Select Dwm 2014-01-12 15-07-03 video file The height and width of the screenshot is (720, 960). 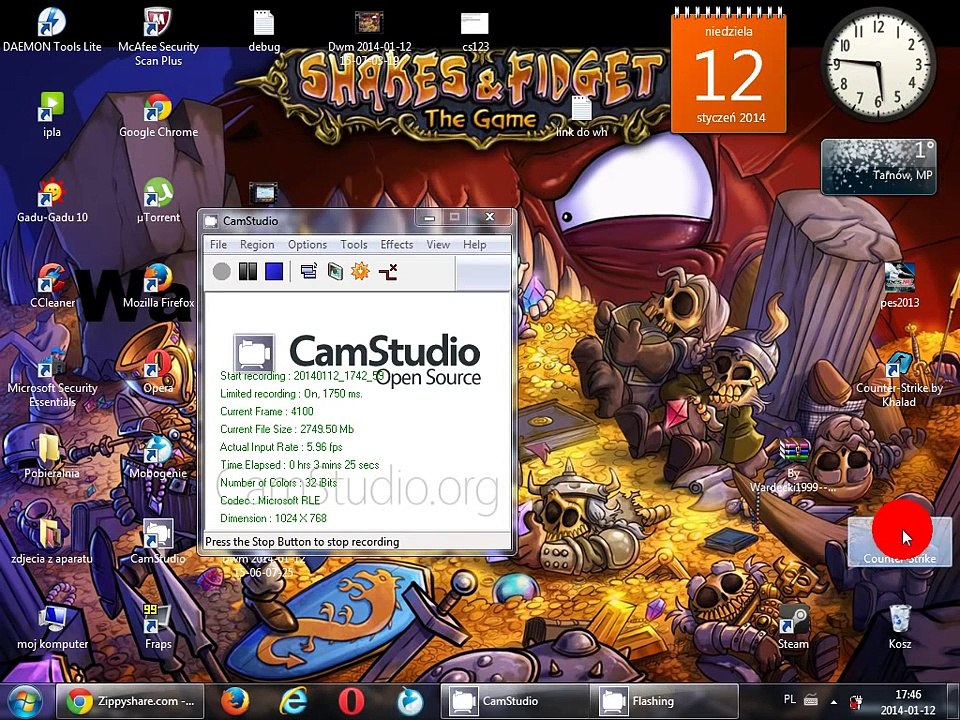(x=369, y=38)
